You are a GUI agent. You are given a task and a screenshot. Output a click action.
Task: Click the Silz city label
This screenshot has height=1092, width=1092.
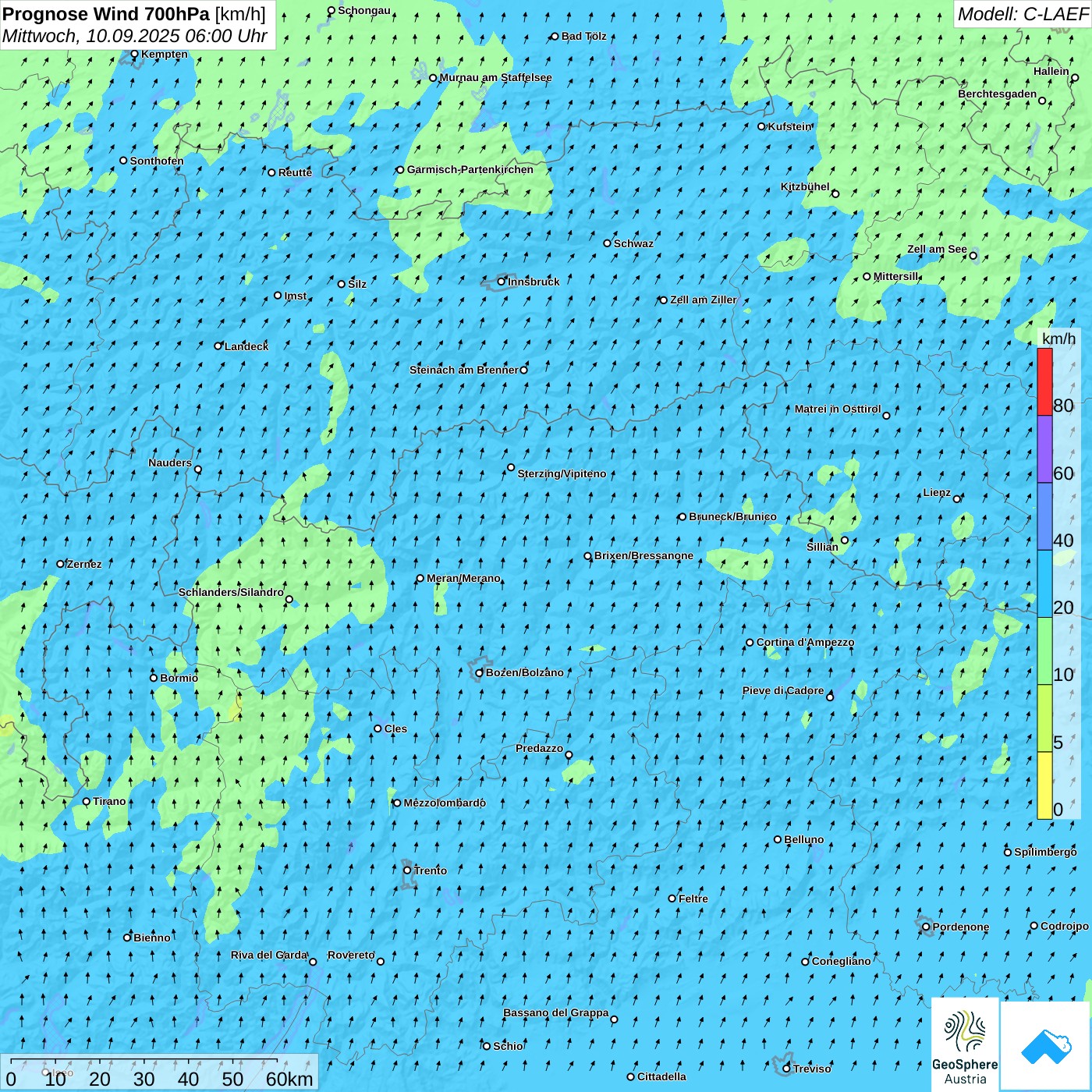pyautogui.click(x=357, y=284)
